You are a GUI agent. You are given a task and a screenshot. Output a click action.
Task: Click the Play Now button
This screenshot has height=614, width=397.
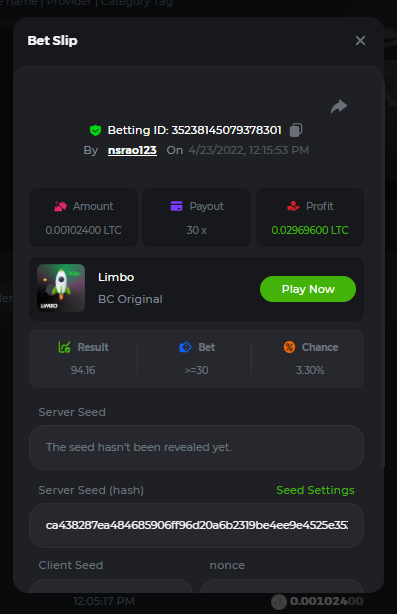pos(308,289)
